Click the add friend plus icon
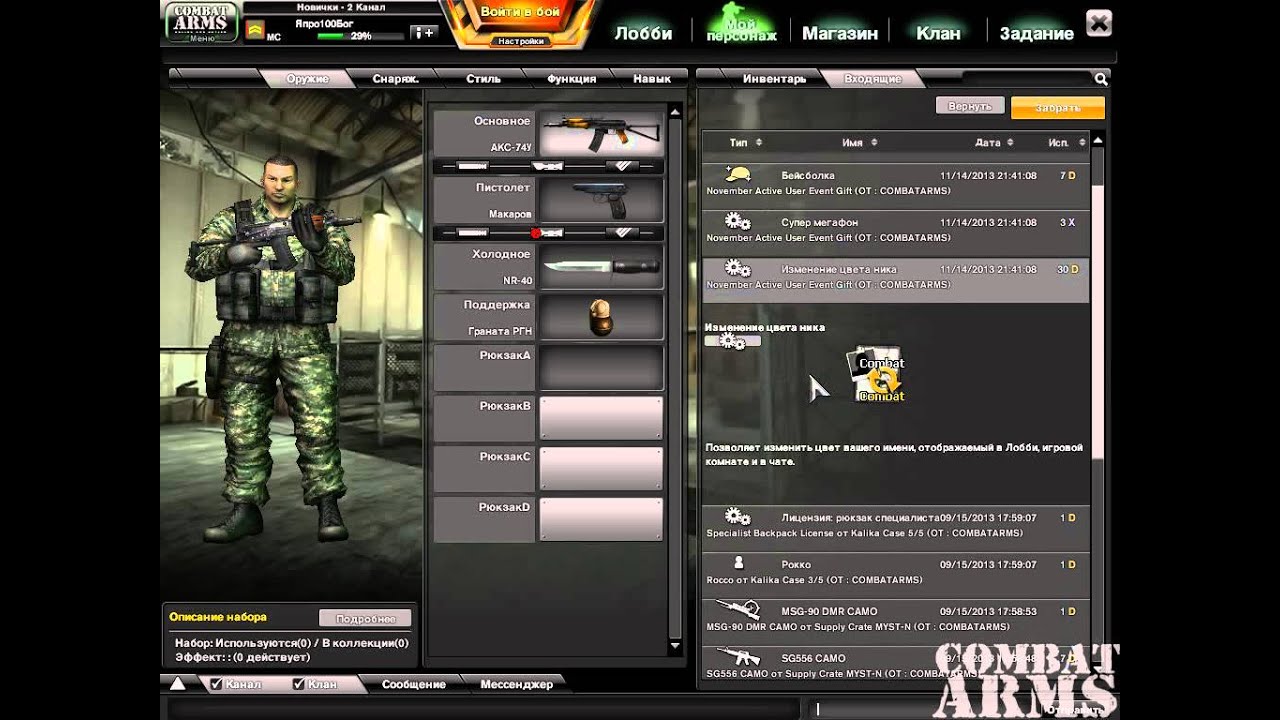The image size is (1280, 720). click(x=424, y=33)
